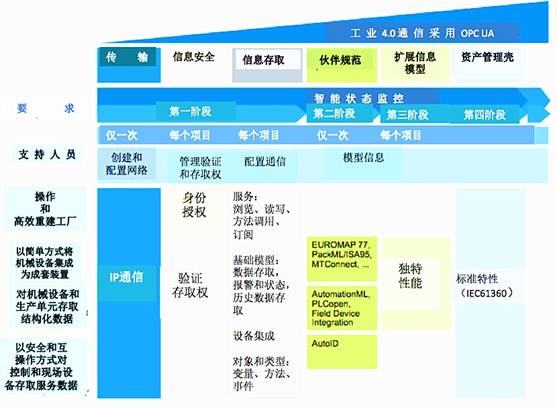Click the 传输 header box
This screenshot has width=557, height=408.
point(129,65)
